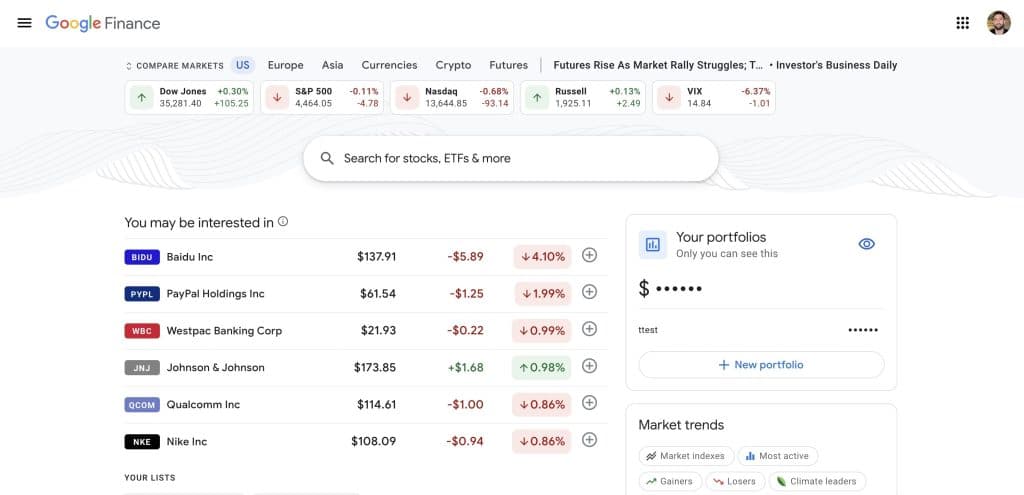The width and height of the screenshot is (1024, 495).
Task: Select the Most active trend chip
Action: pos(778,456)
